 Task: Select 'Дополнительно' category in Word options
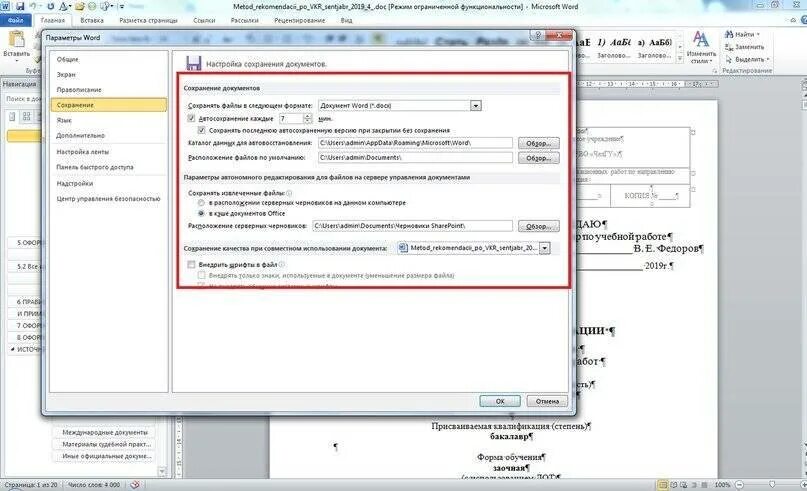pos(109,135)
